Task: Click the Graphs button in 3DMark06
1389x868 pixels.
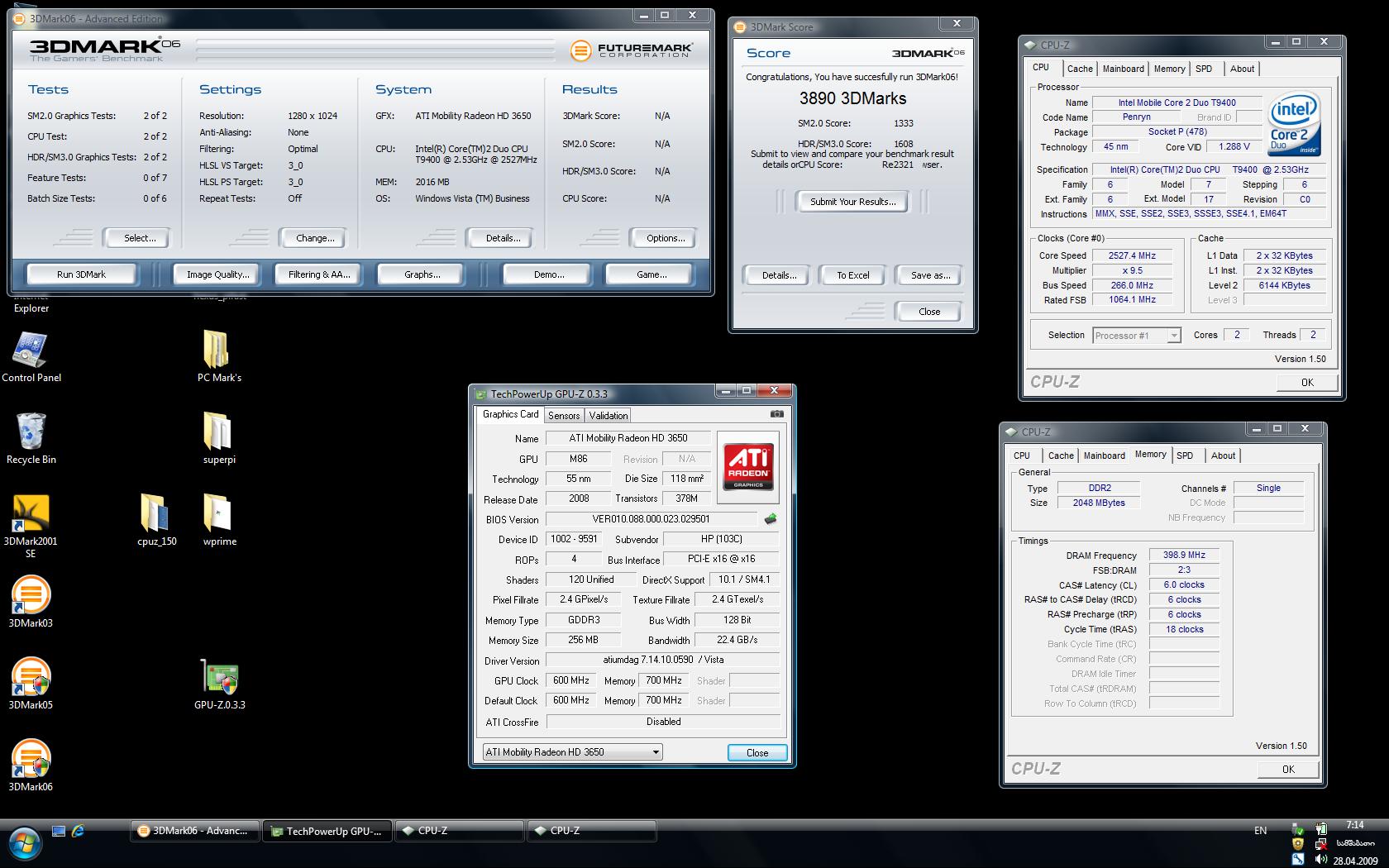Action: [422, 274]
